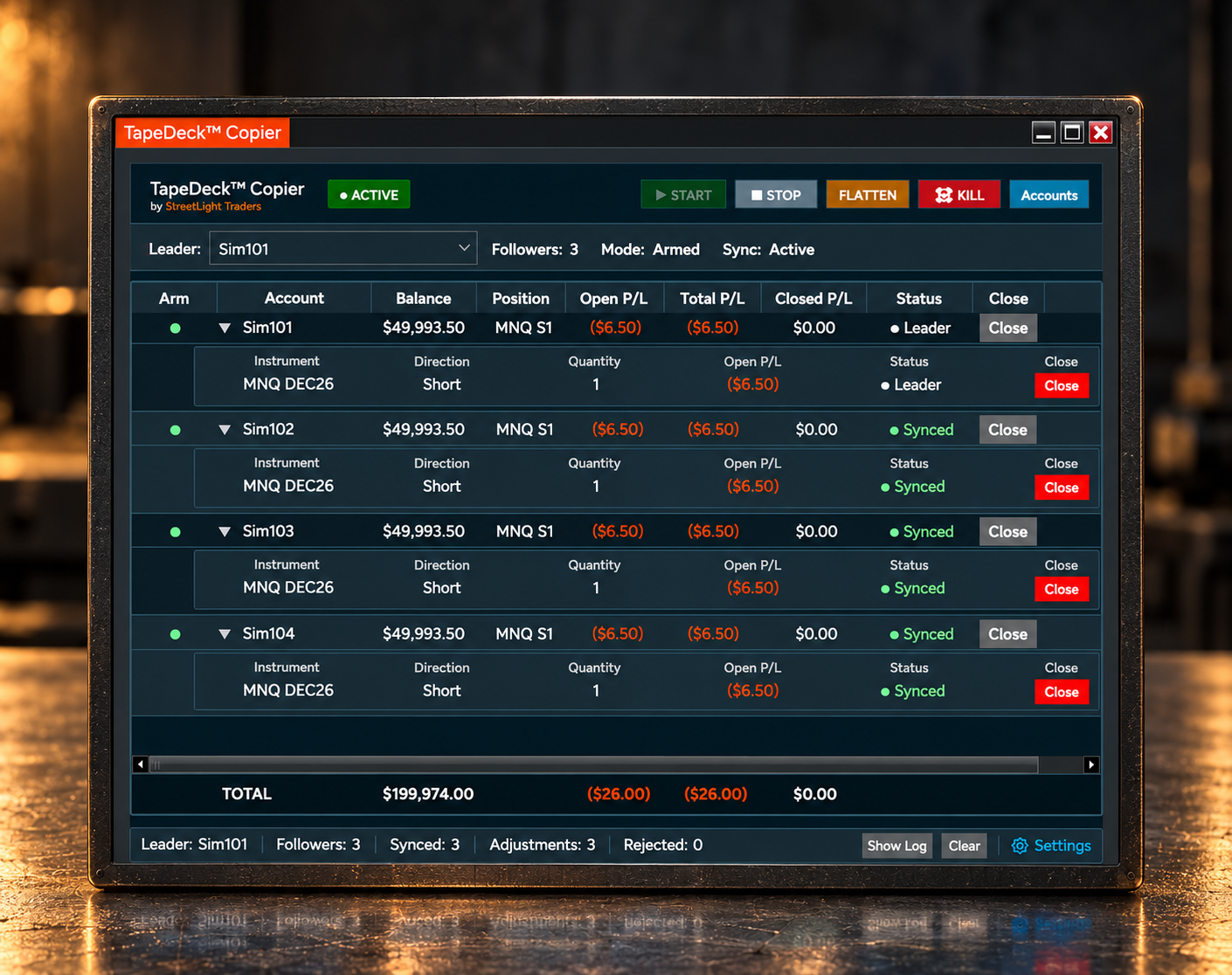Close Sim101's MNQ DEC26 position with red Close

(x=1062, y=386)
